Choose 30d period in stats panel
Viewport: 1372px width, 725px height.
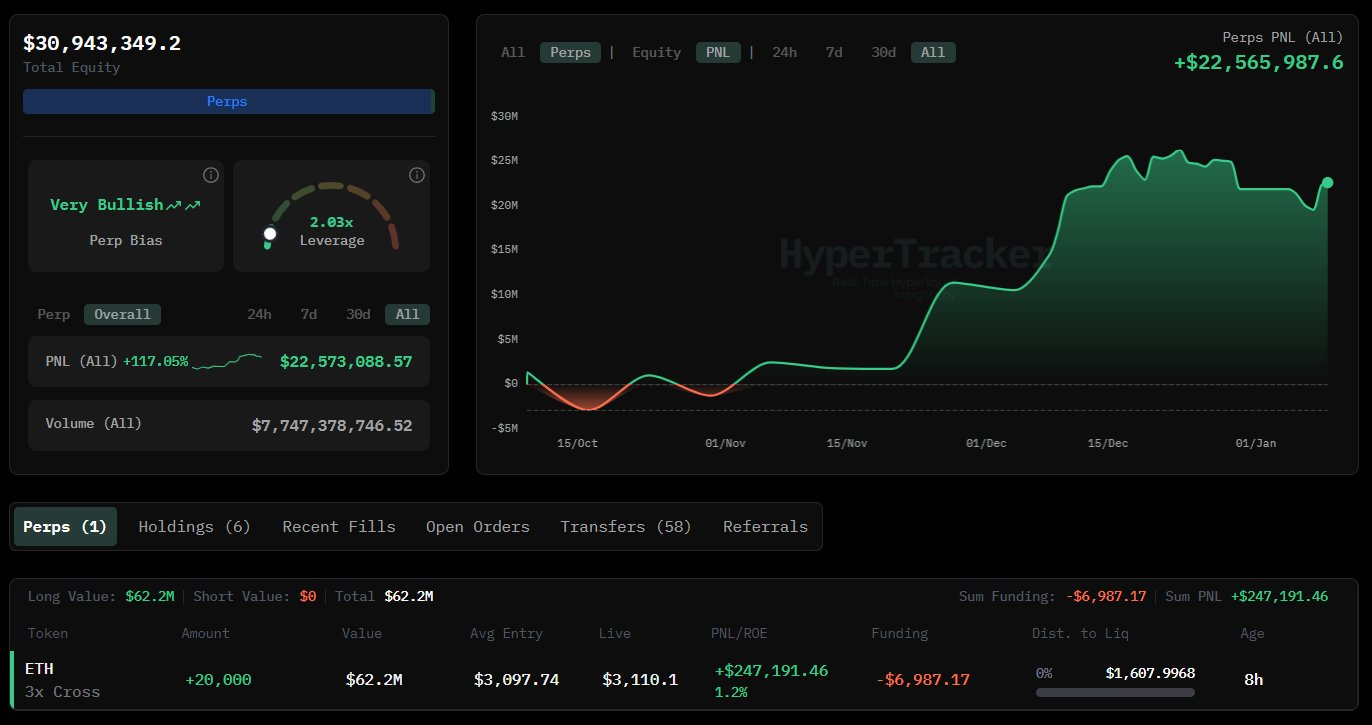coord(358,315)
